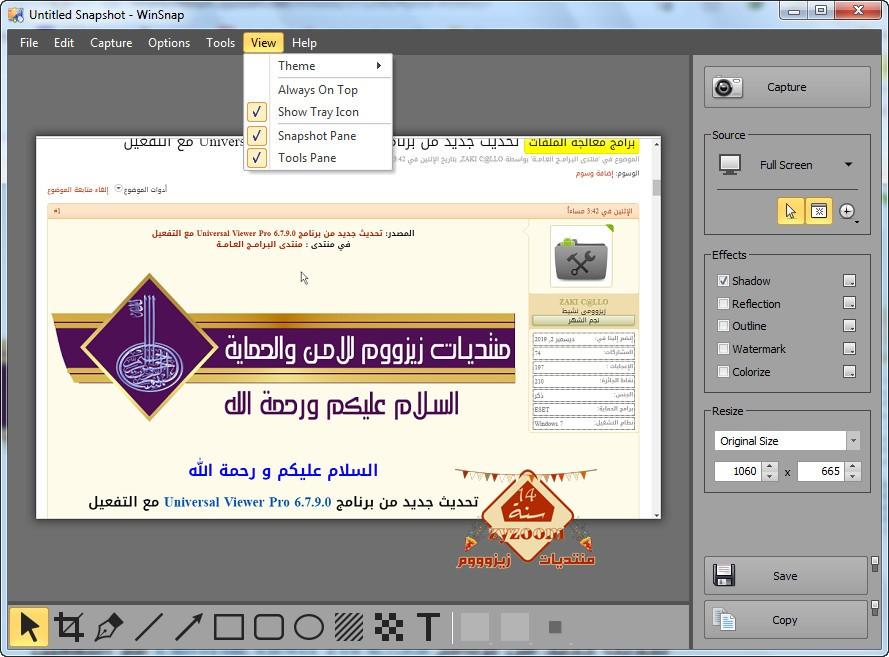Click the resize width field showing 1060
The image size is (889, 657).
[739, 471]
